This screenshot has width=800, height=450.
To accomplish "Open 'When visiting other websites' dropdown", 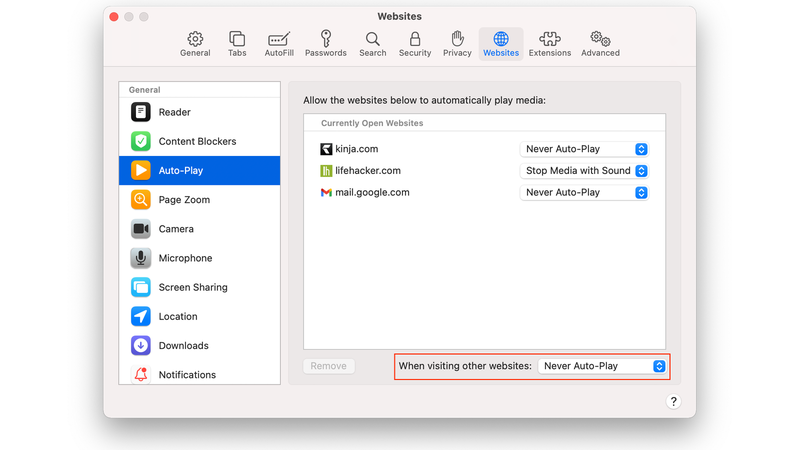I will (x=602, y=366).
